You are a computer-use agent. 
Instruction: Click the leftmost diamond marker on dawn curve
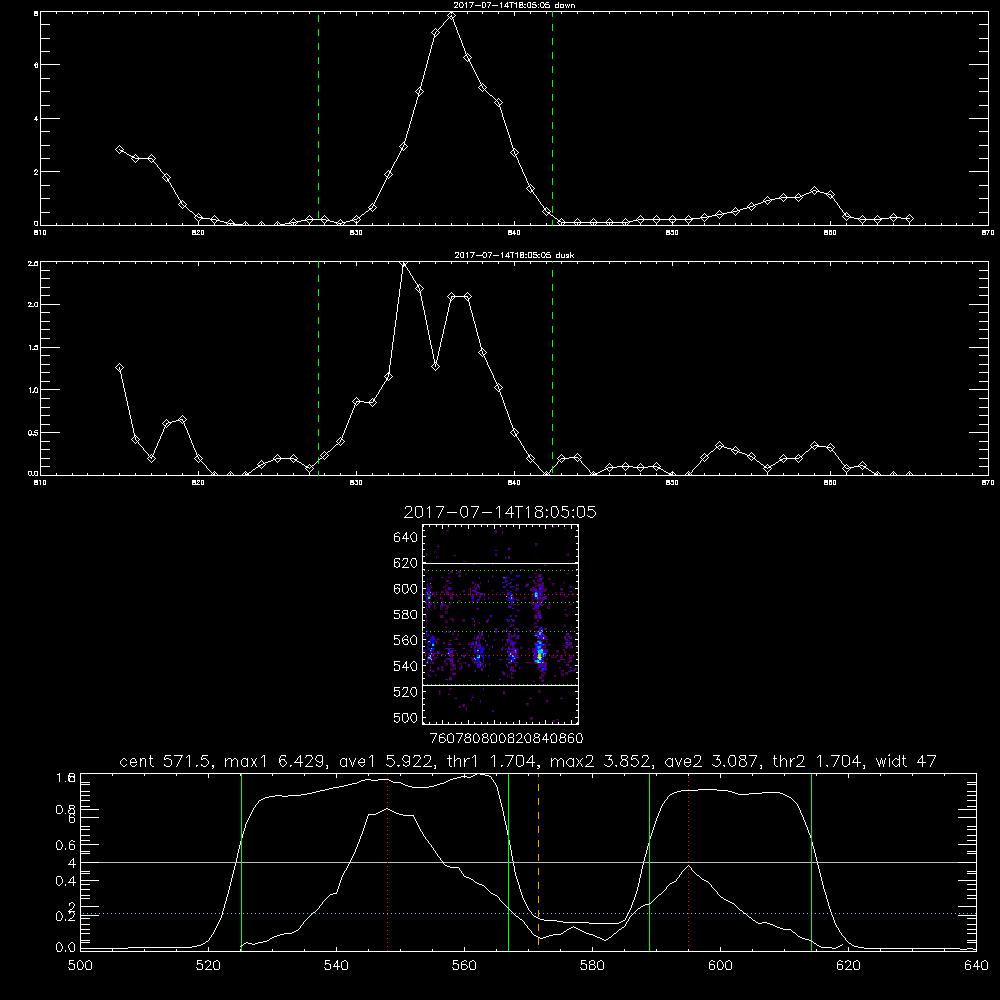[x=119, y=149]
